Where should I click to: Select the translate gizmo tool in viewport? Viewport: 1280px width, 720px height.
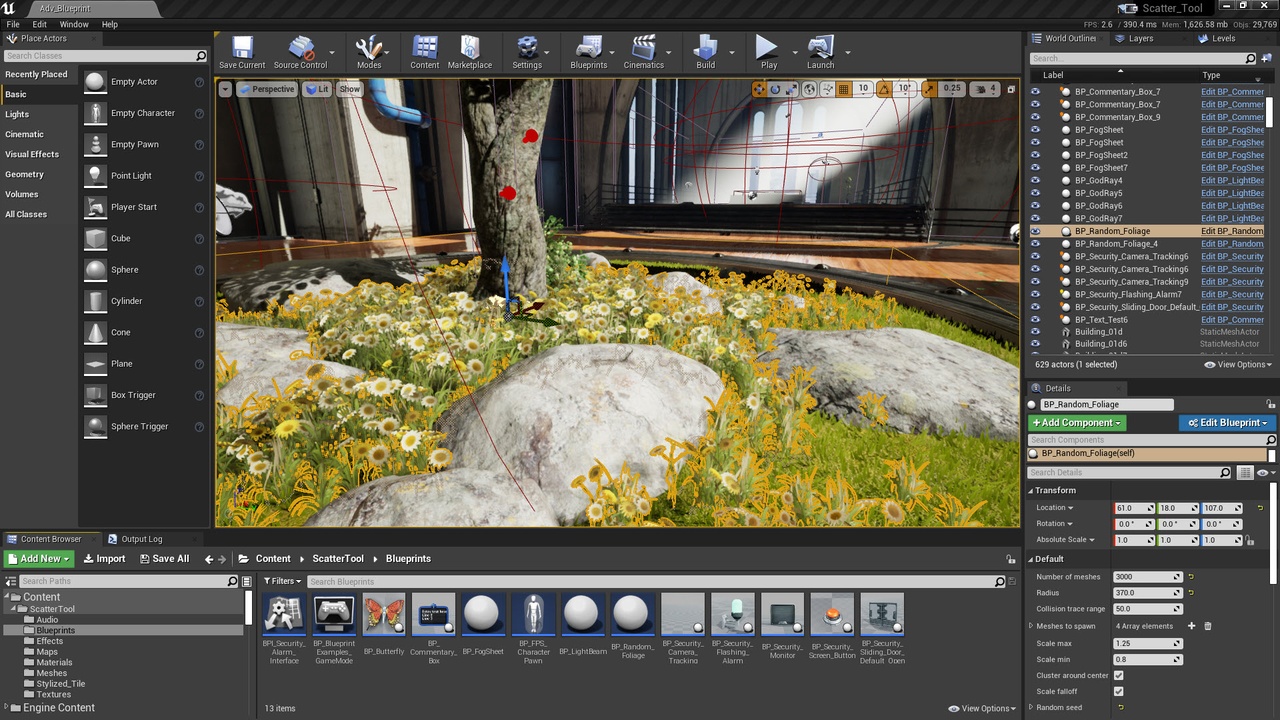click(759, 89)
